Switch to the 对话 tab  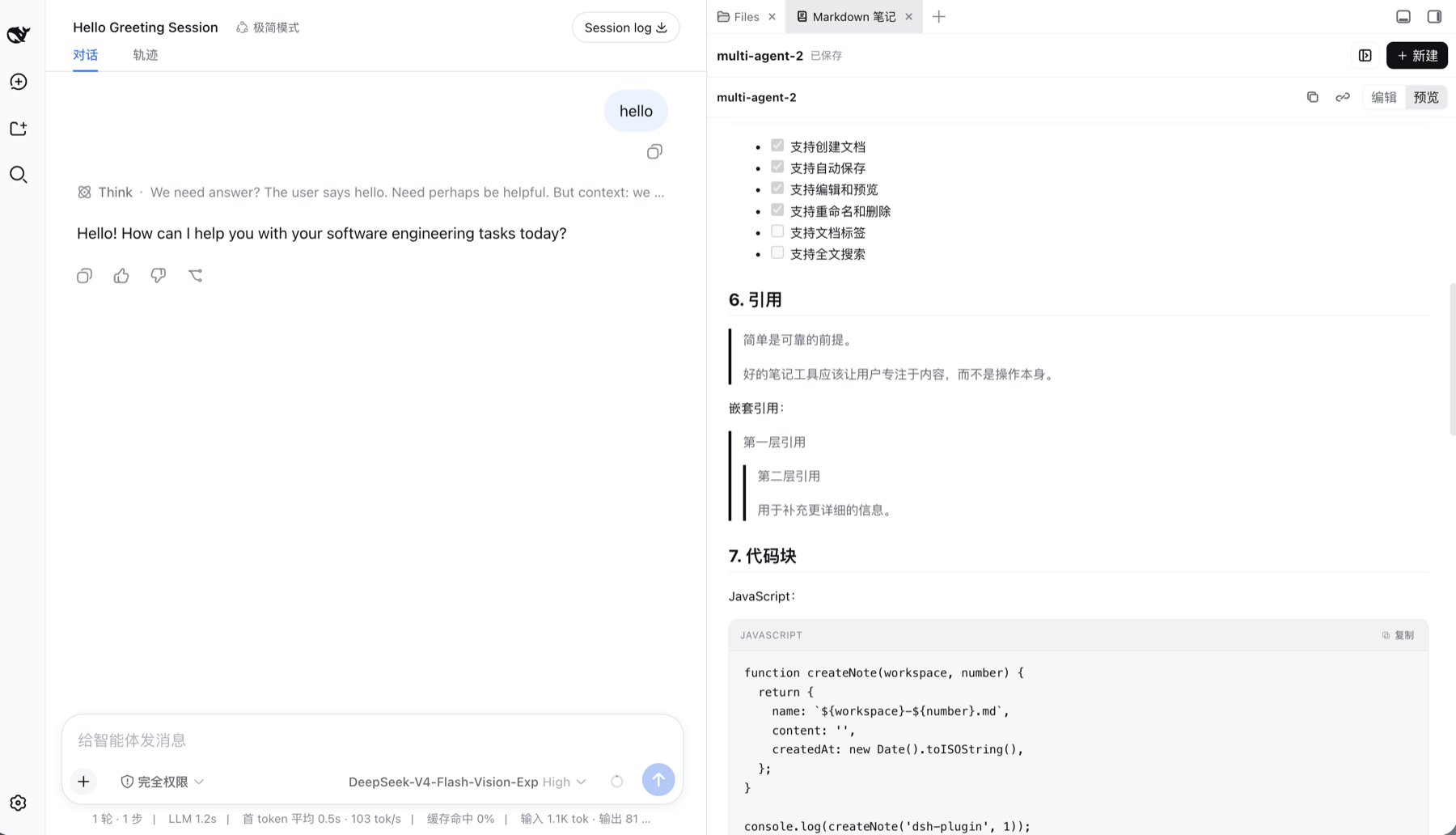[x=85, y=55]
